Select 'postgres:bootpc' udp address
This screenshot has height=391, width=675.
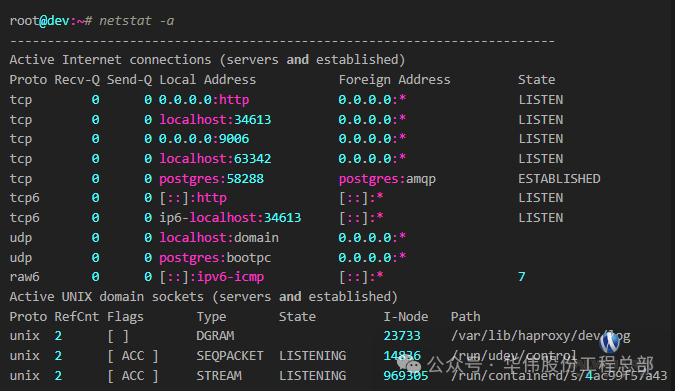[215, 258]
